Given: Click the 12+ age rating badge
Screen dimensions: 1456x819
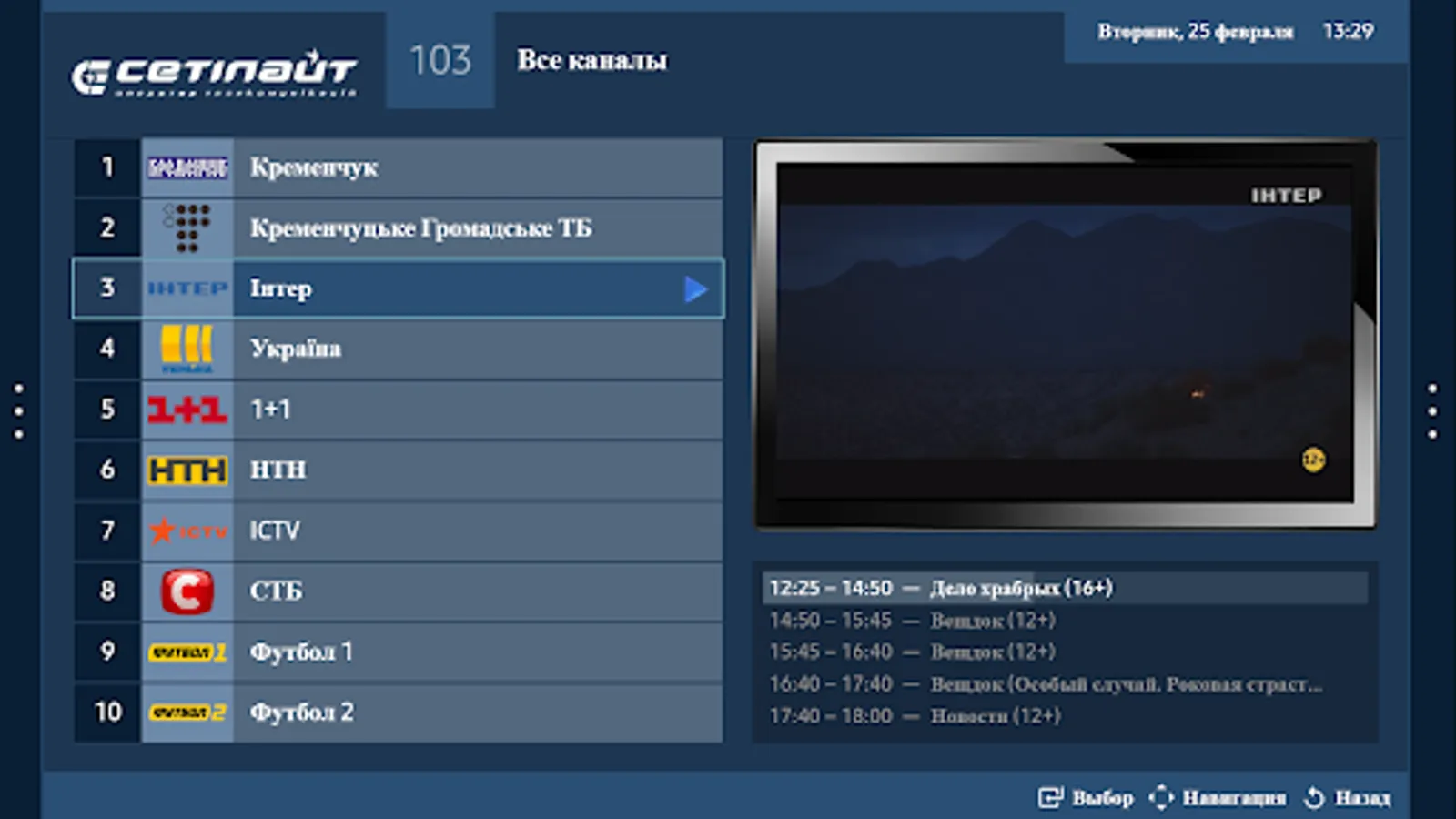Looking at the screenshot, I should (x=1313, y=460).
